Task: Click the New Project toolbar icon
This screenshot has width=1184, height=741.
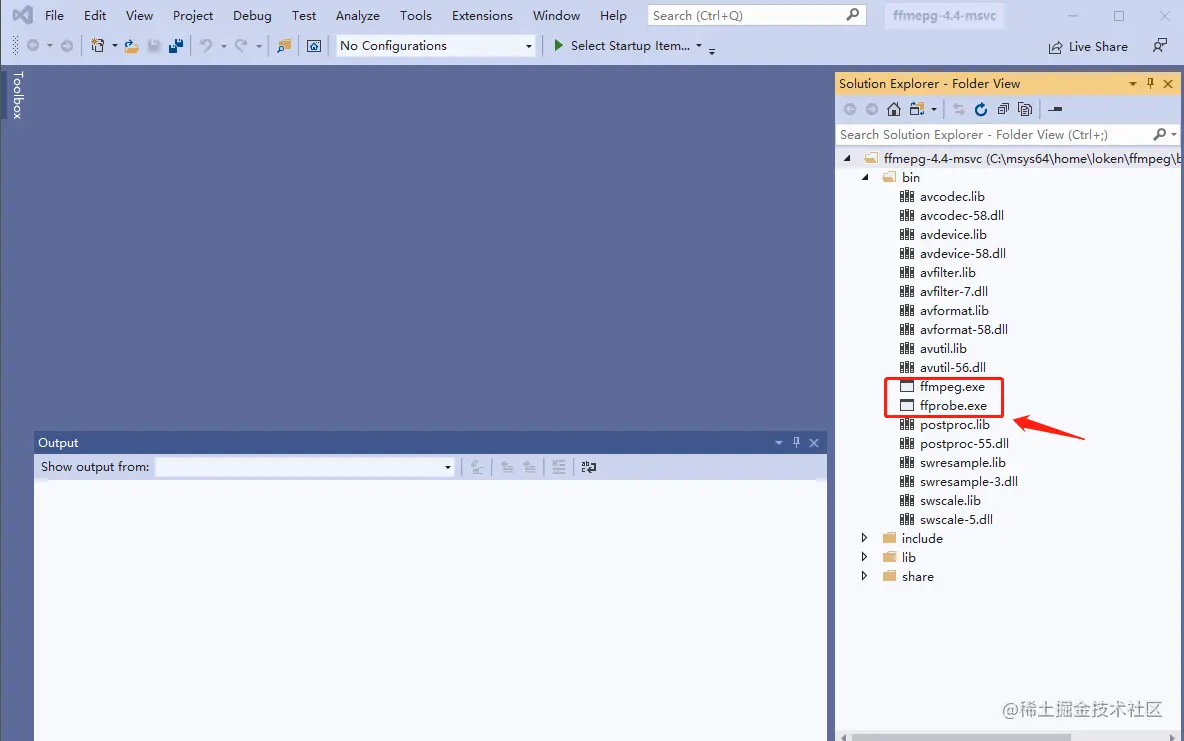Action: pyautogui.click(x=97, y=46)
